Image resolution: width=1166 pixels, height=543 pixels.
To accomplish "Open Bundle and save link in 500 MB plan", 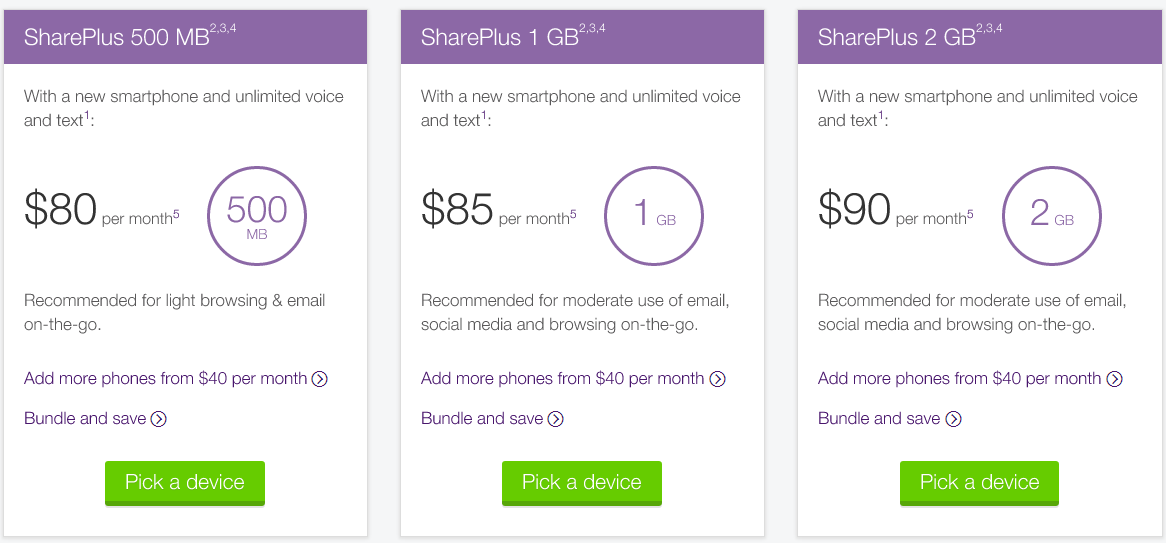I will point(85,419).
